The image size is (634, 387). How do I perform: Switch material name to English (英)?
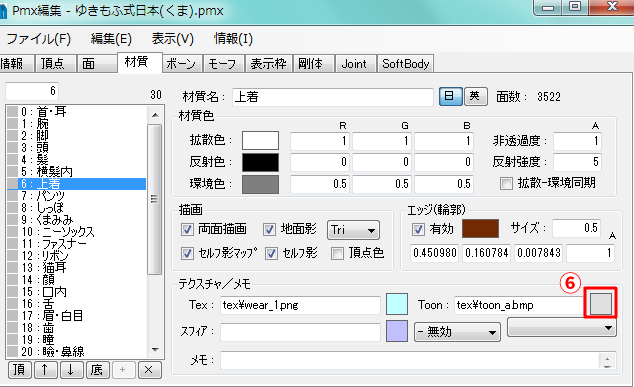click(476, 97)
